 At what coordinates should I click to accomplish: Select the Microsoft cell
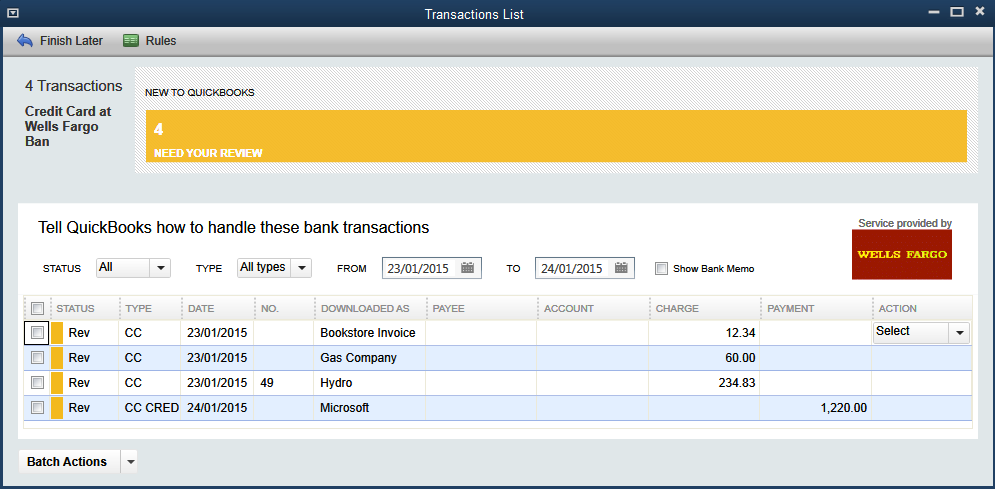pyautogui.click(x=369, y=408)
